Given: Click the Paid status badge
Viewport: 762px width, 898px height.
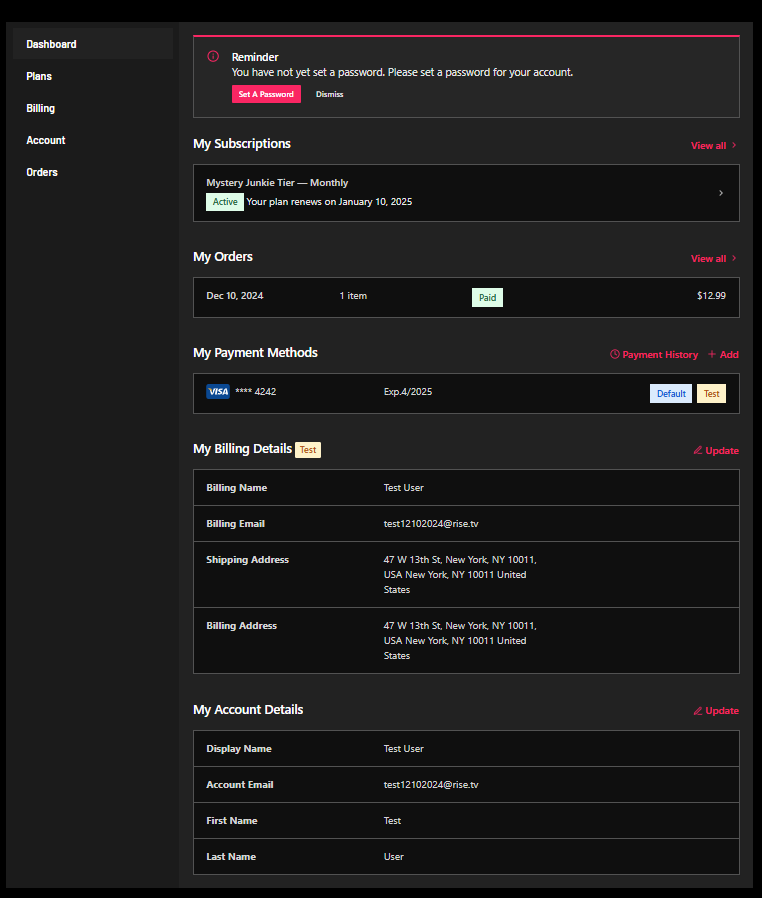Looking at the screenshot, I should pyautogui.click(x=487, y=297).
